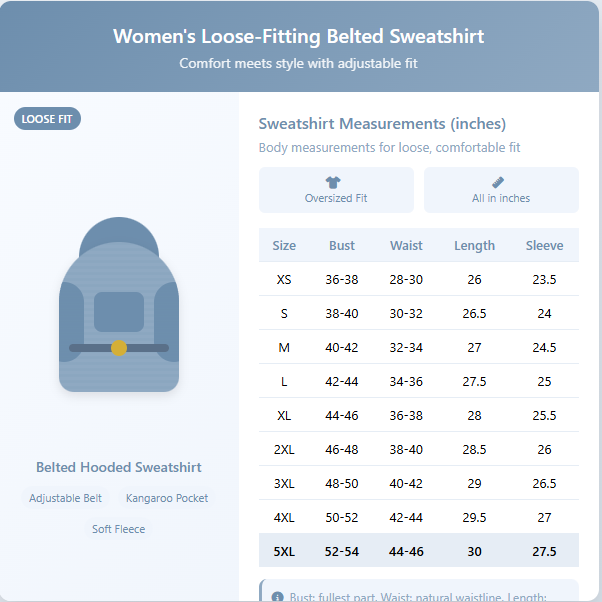The height and width of the screenshot is (602, 602).
Task: Click the Size column header
Action: [x=284, y=245]
